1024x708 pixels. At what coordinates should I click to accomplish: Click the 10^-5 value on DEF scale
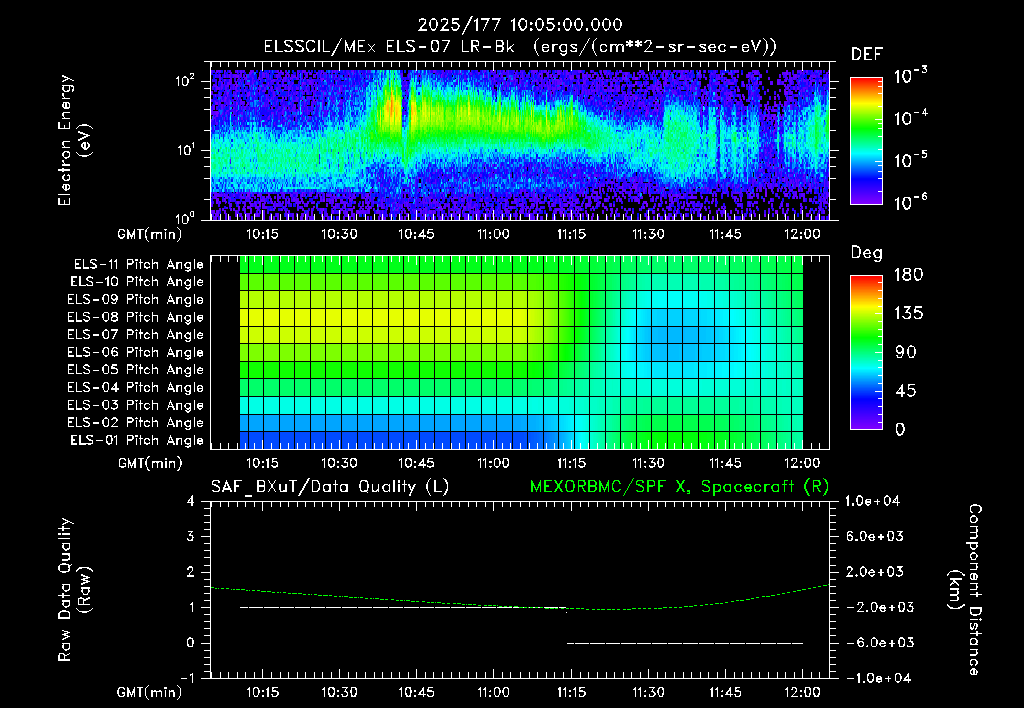click(910, 159)
